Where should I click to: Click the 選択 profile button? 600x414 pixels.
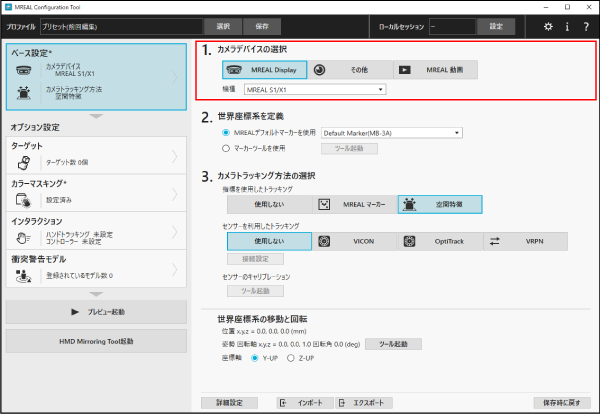pos(223,26)
